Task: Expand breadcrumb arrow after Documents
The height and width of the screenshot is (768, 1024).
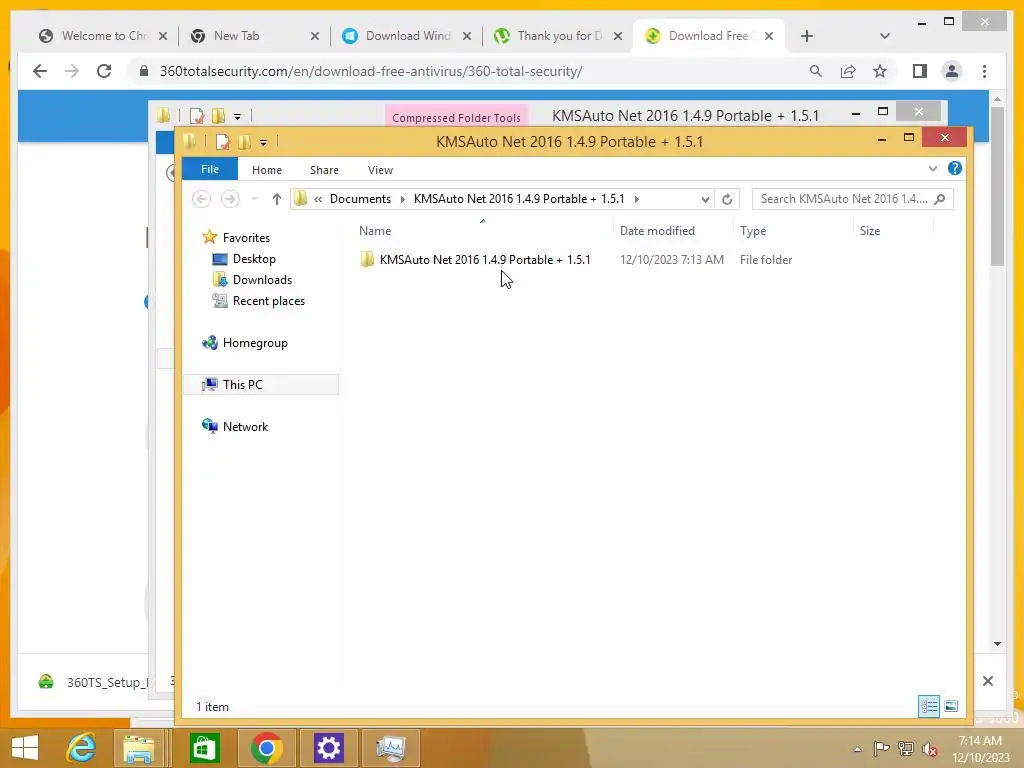Action: [x=402, y=199]
